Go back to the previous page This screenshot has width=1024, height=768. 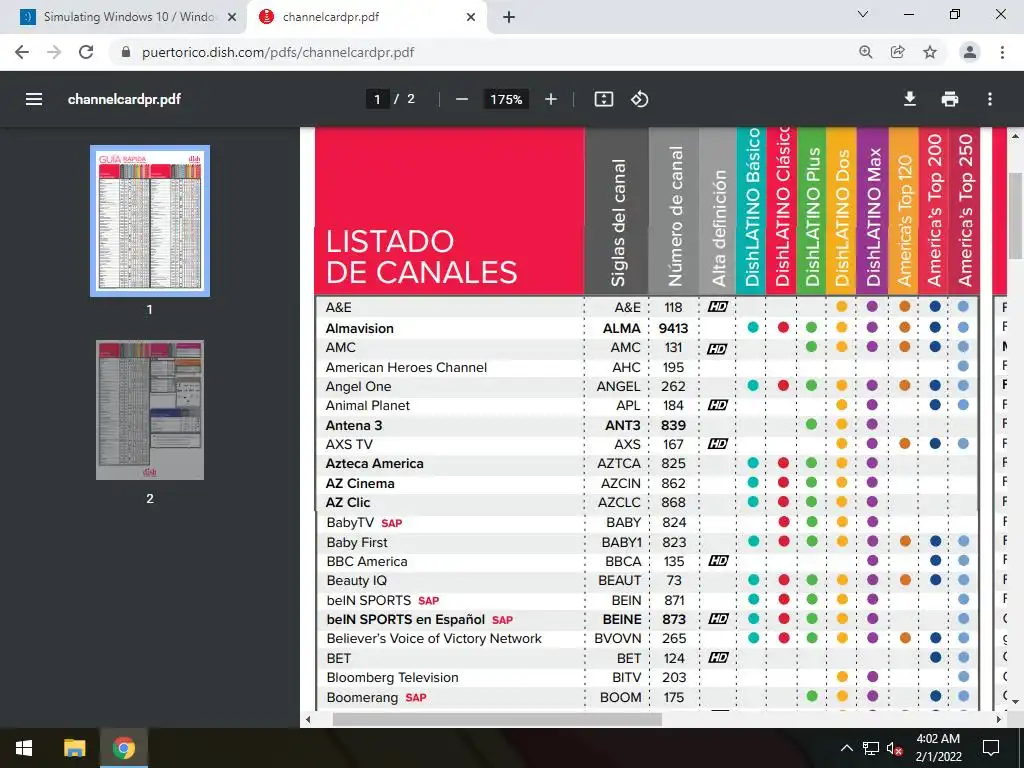22,52
